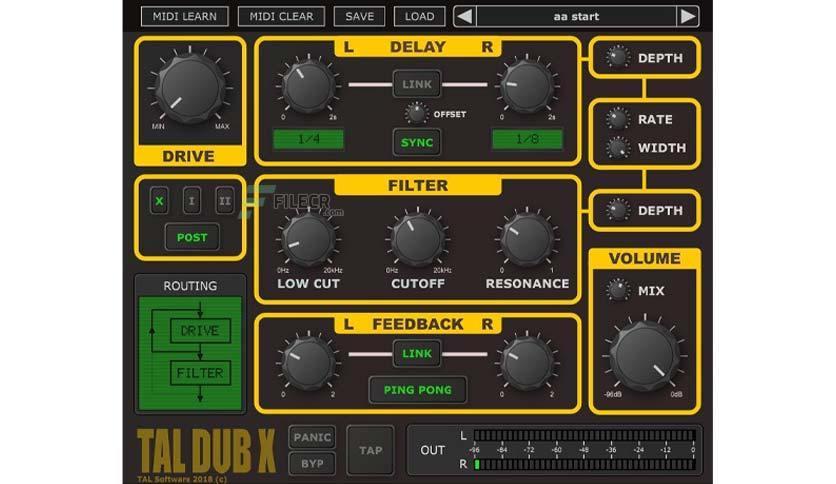
Task: Adjust the large VOLUME knob
Action: coord(645,356)
